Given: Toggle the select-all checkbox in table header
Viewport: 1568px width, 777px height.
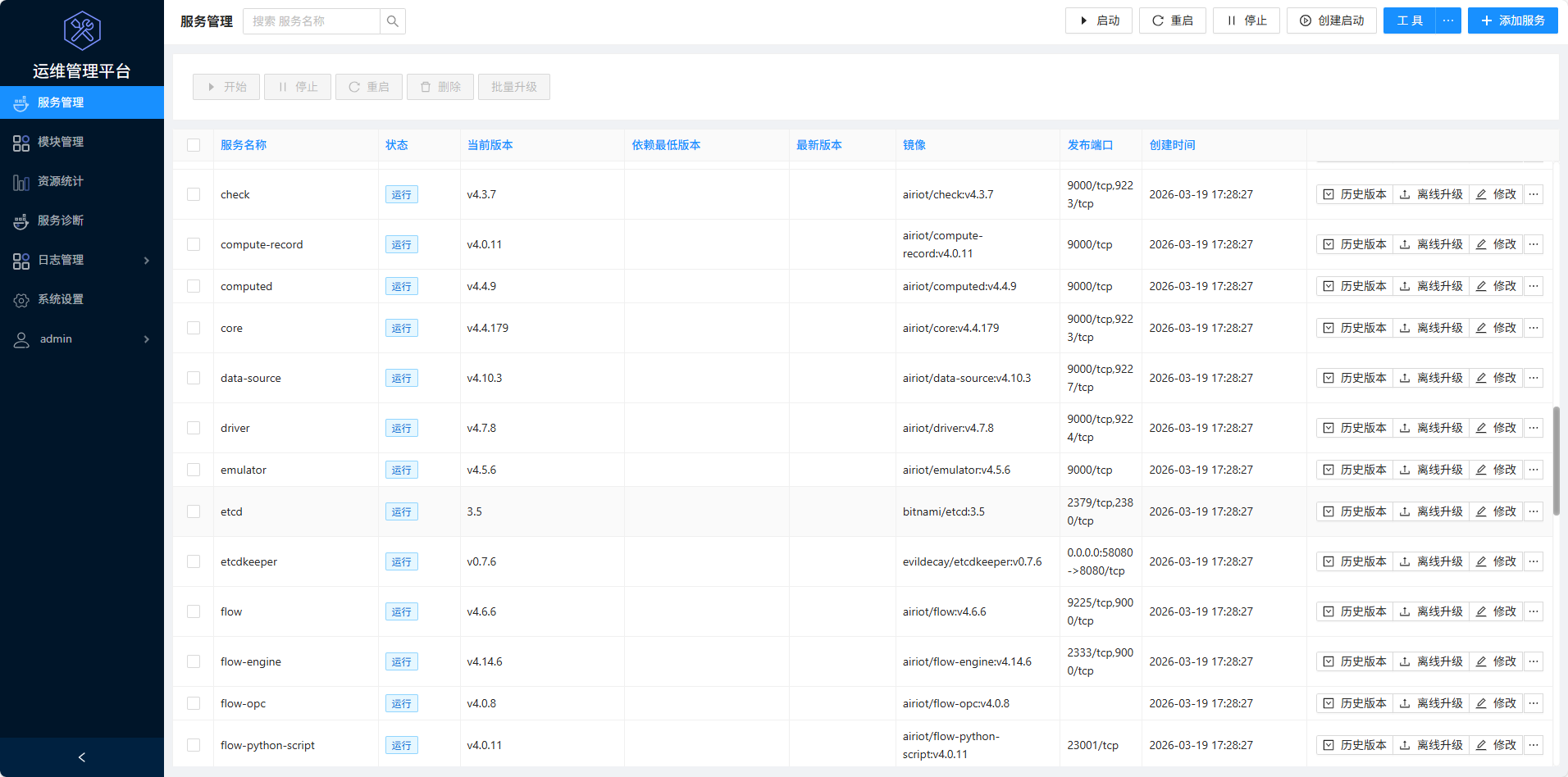Looking at the screenshot, I should [194, 144].
